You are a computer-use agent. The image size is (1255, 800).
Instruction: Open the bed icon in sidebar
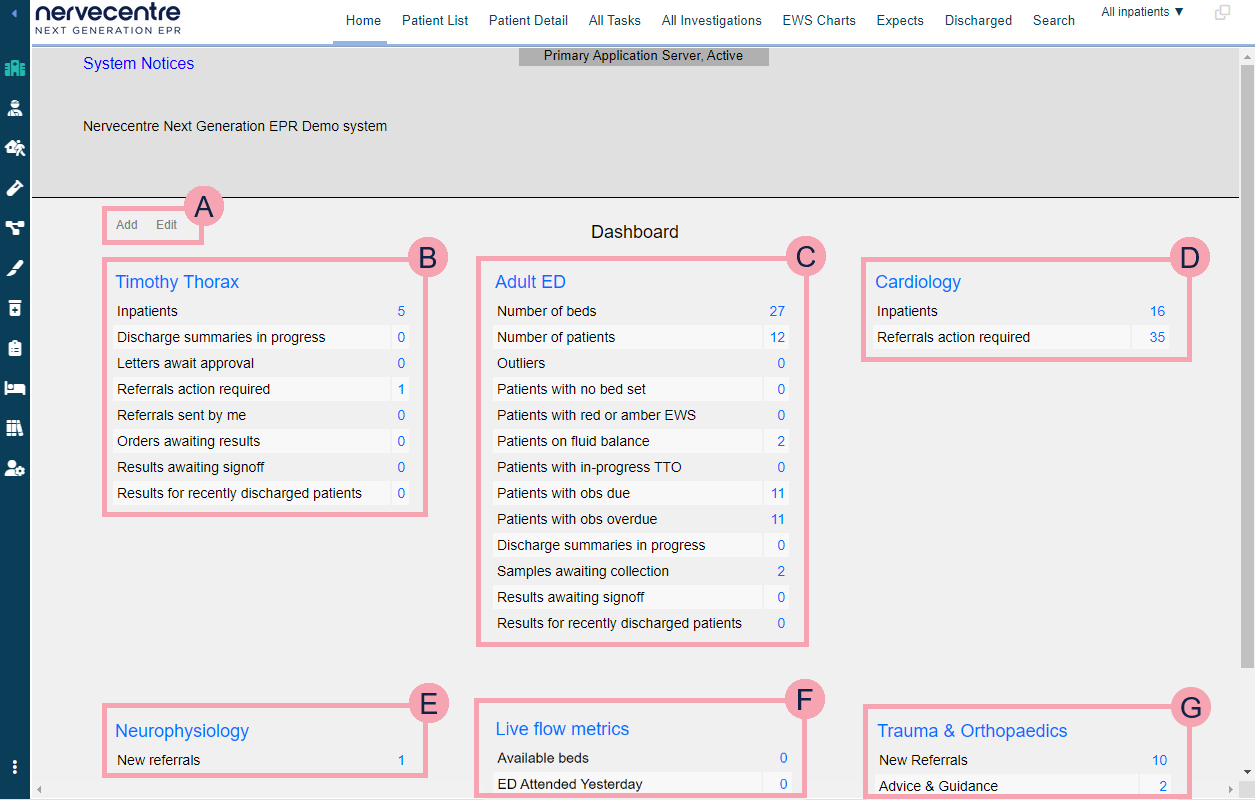point(15,388)
